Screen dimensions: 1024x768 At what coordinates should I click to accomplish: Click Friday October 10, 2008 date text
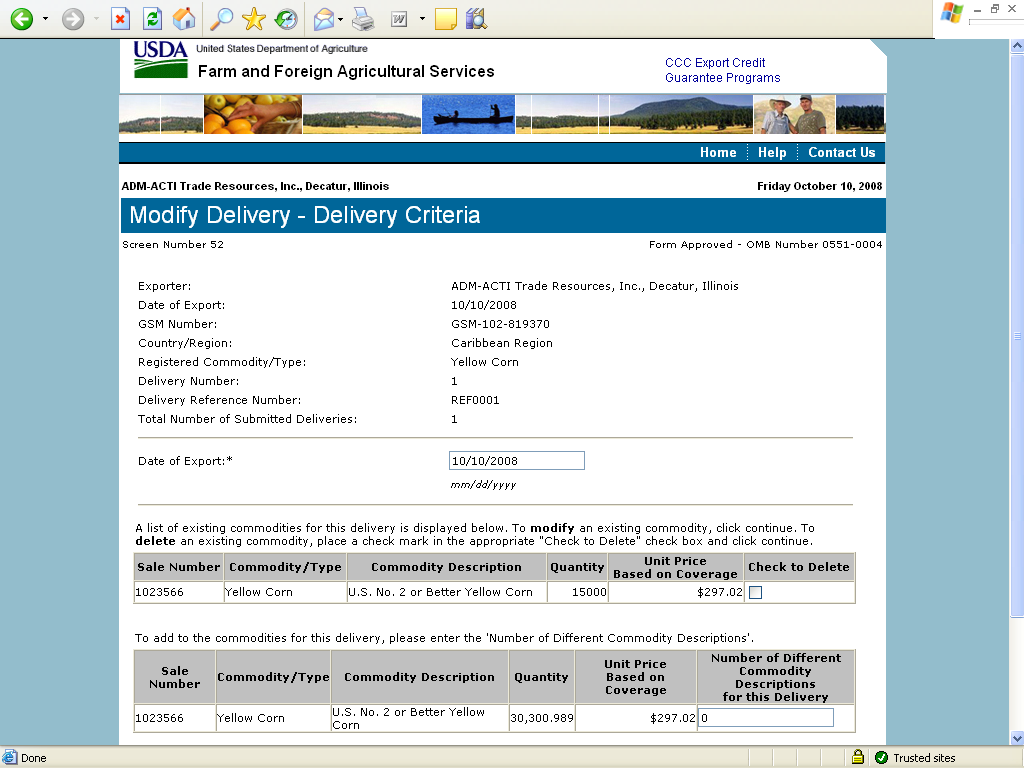pyautogui.click(x=820, y=186)
